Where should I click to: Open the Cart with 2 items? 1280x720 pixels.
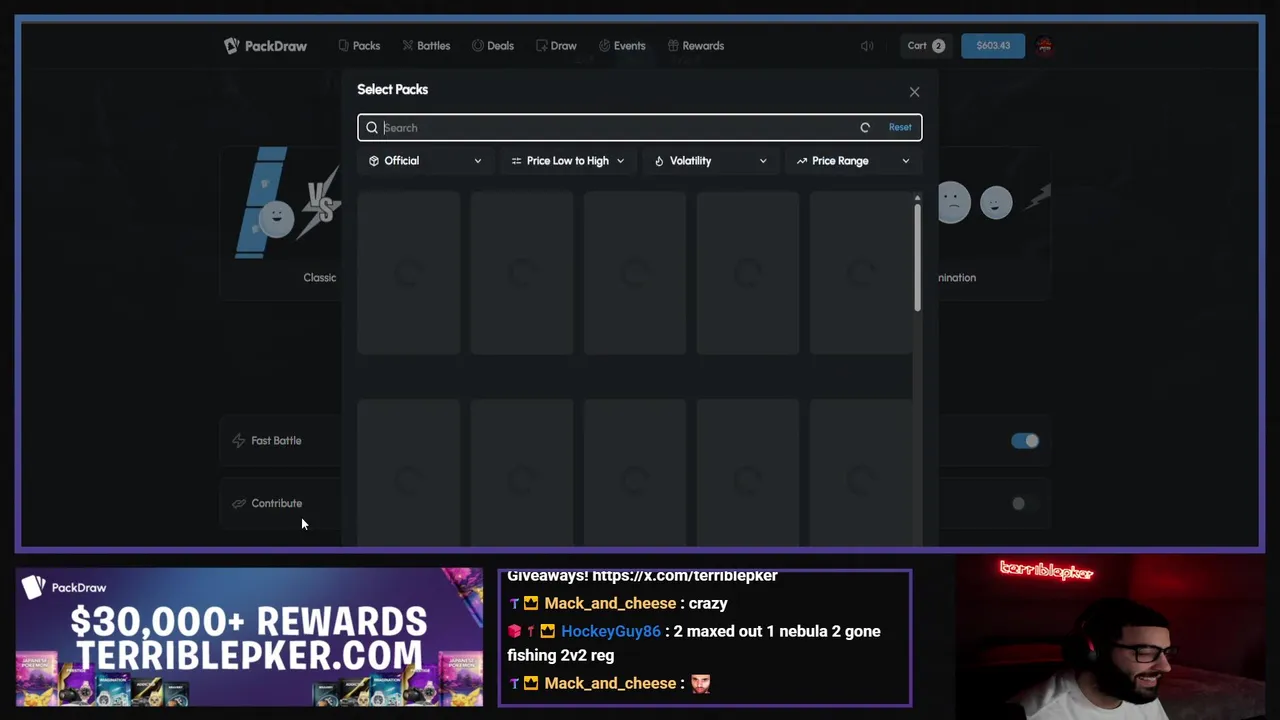tap(926, 46)
